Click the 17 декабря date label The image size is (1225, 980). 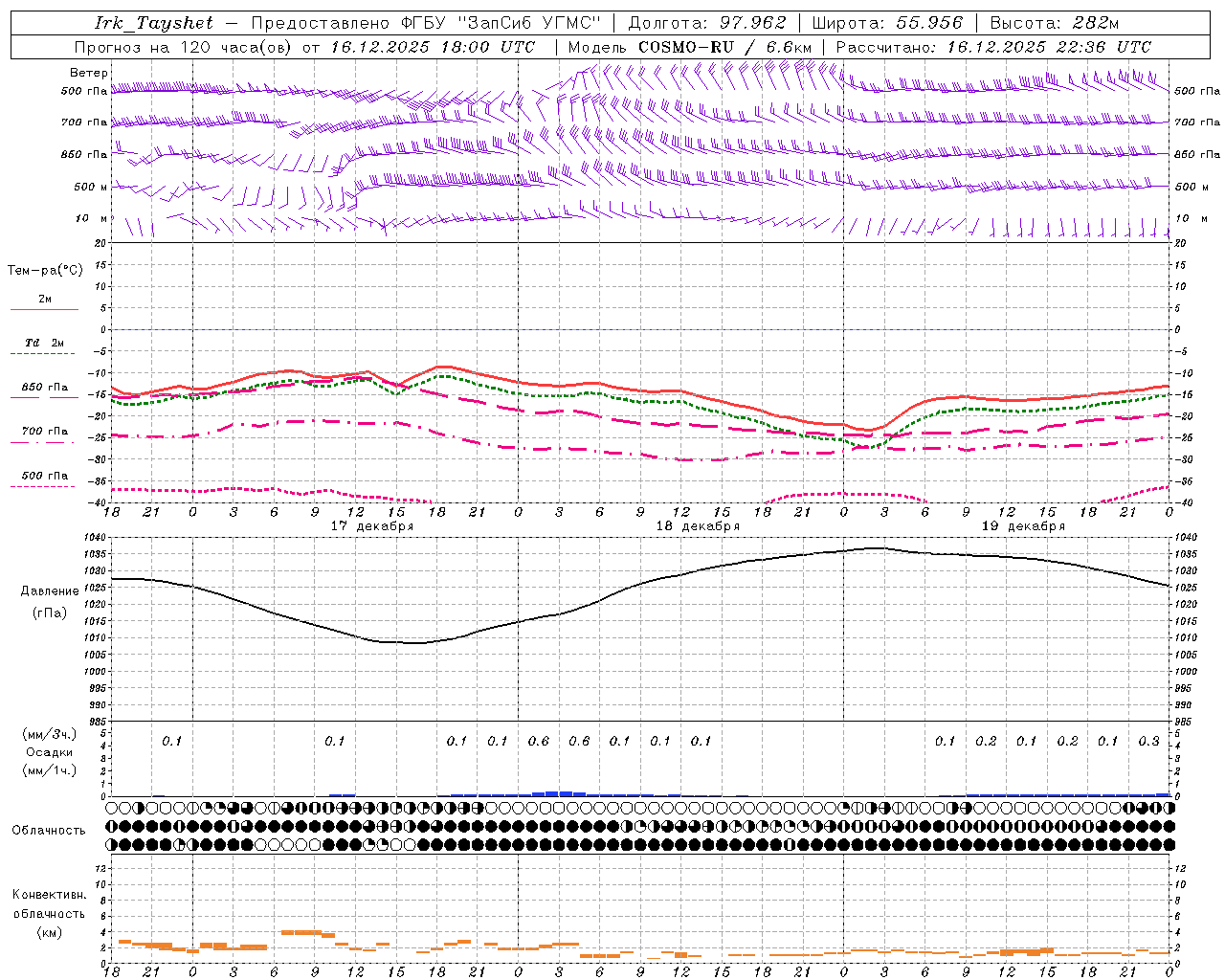coord(372,526)
